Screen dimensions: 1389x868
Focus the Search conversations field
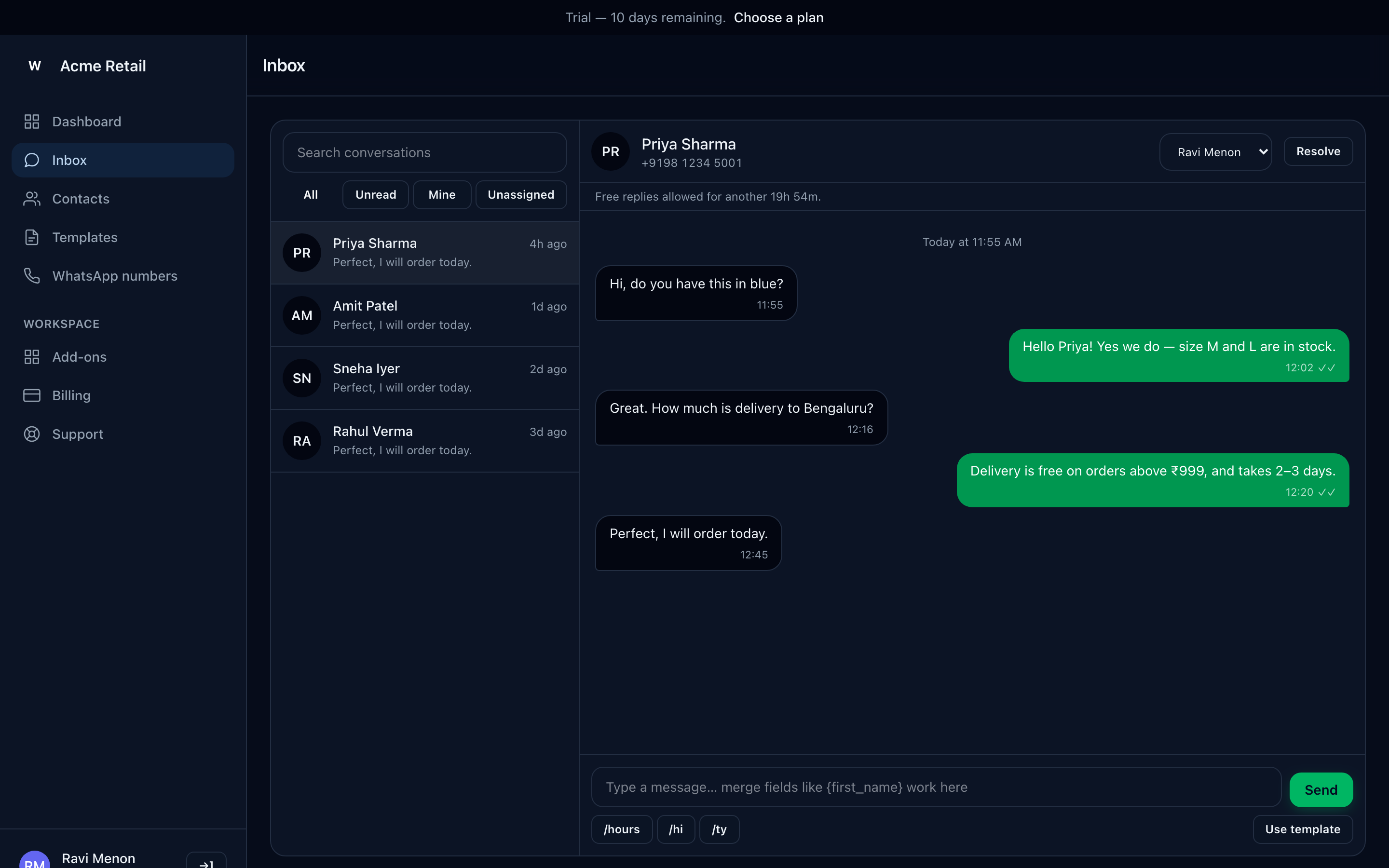[425, 152]
